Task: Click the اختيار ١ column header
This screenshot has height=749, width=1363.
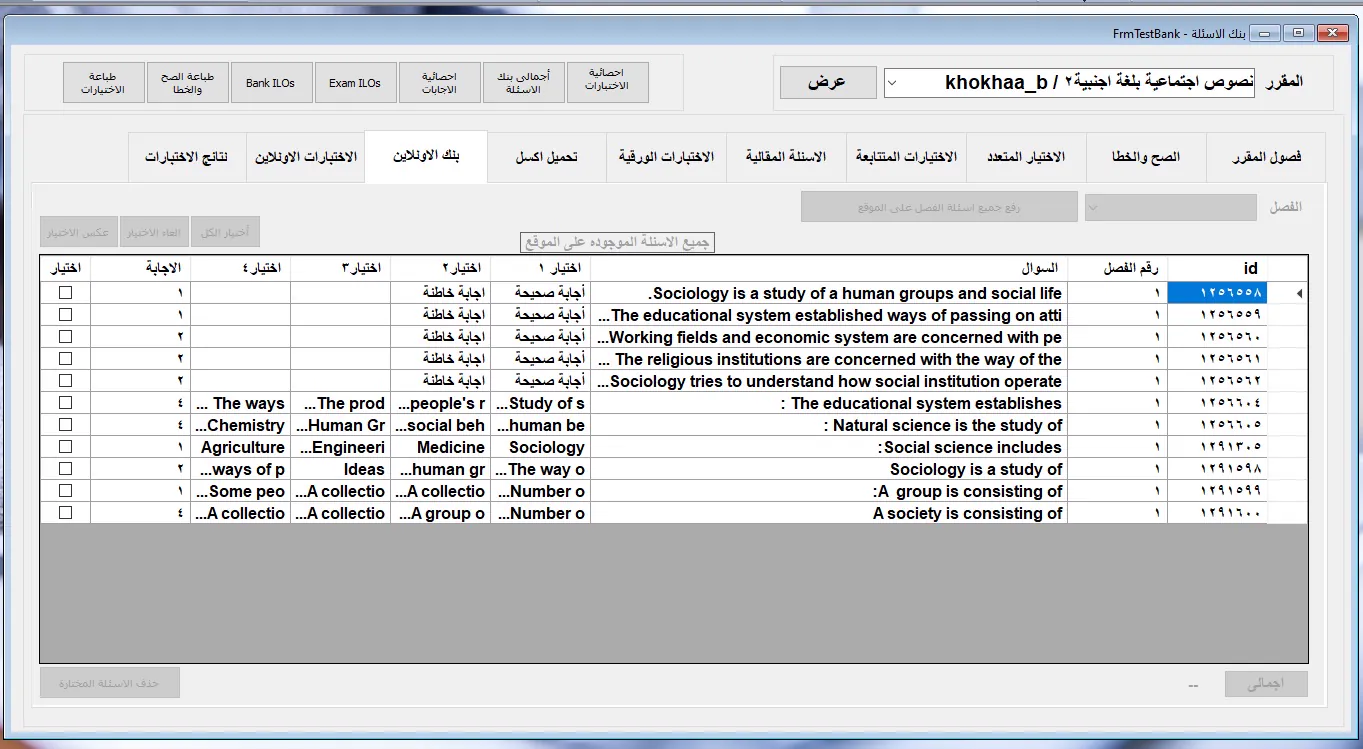Action: click(541, 268)
